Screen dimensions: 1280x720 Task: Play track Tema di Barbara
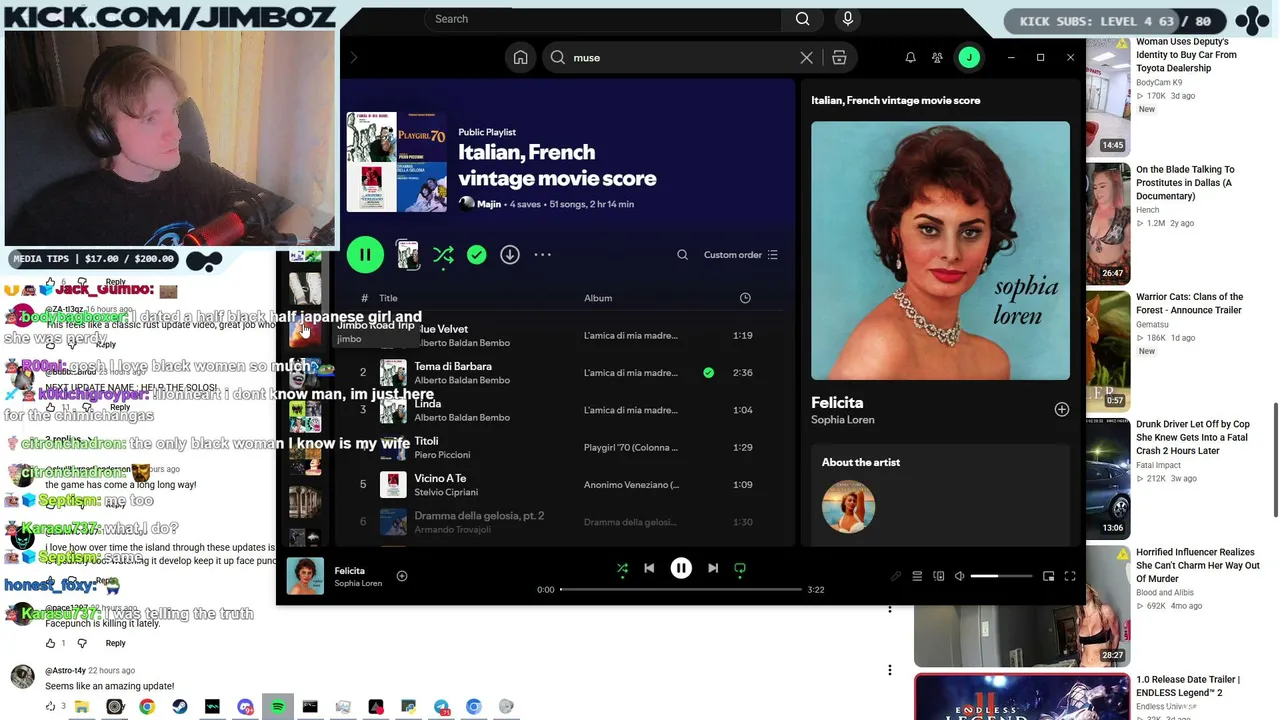[453, 366]
